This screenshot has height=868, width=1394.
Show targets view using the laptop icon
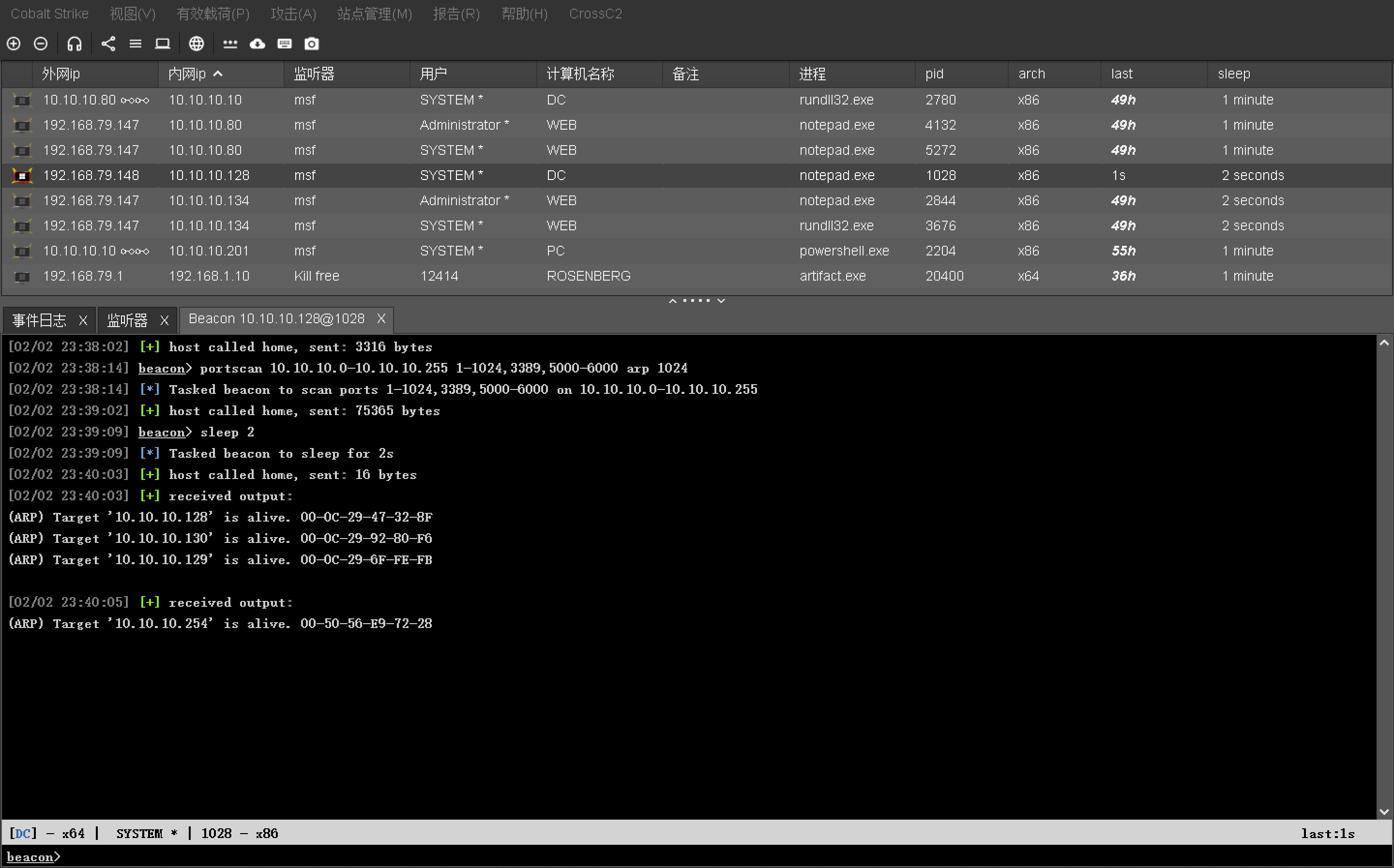[x=163, y=44]
